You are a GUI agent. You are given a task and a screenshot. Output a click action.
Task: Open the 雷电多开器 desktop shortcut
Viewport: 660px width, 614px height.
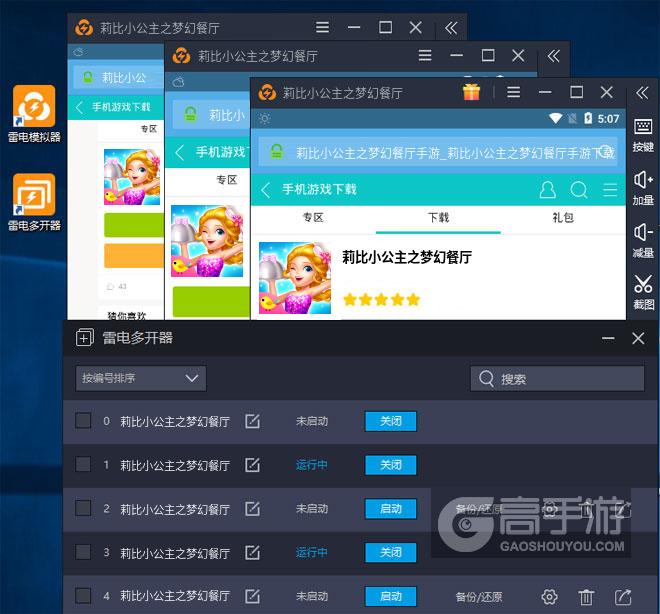34,202
